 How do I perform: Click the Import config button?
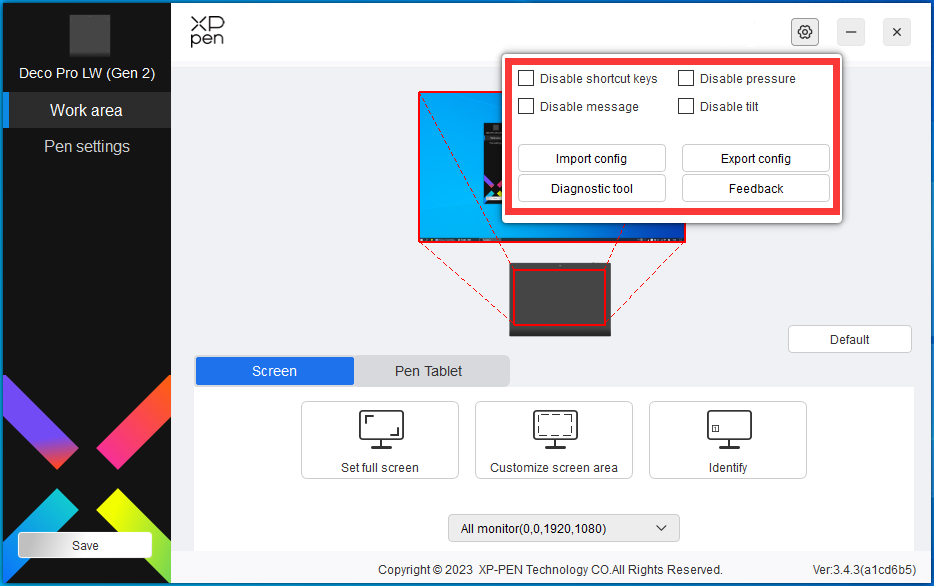click(x=591, y=158)
